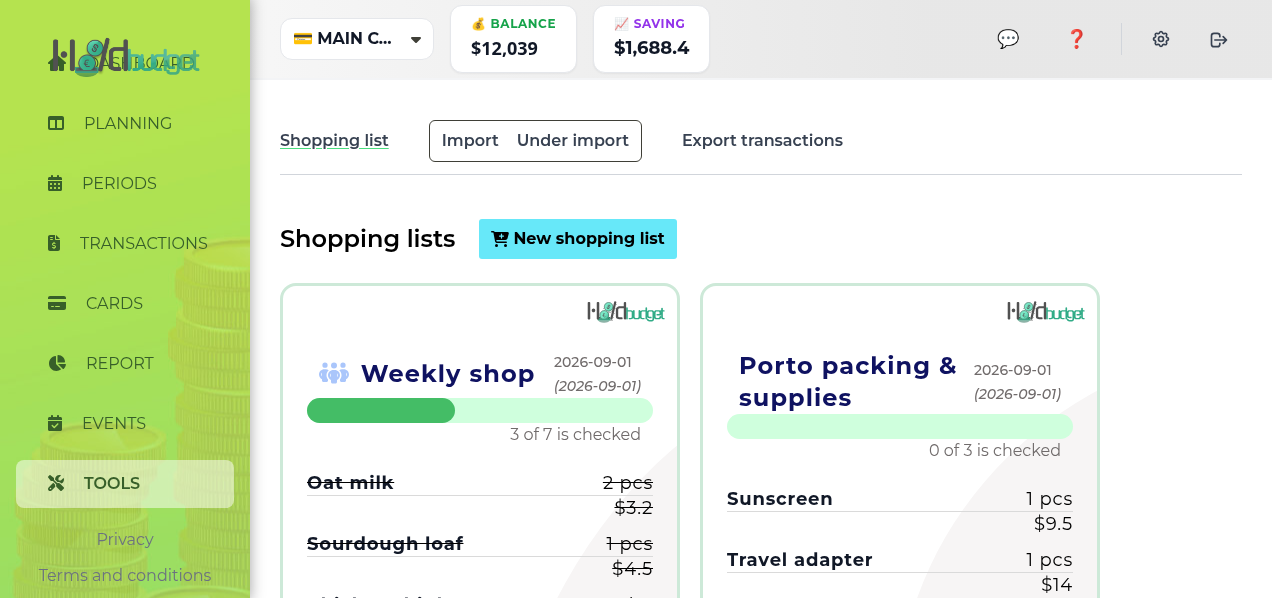Select the Tools sidebar item

125,483
